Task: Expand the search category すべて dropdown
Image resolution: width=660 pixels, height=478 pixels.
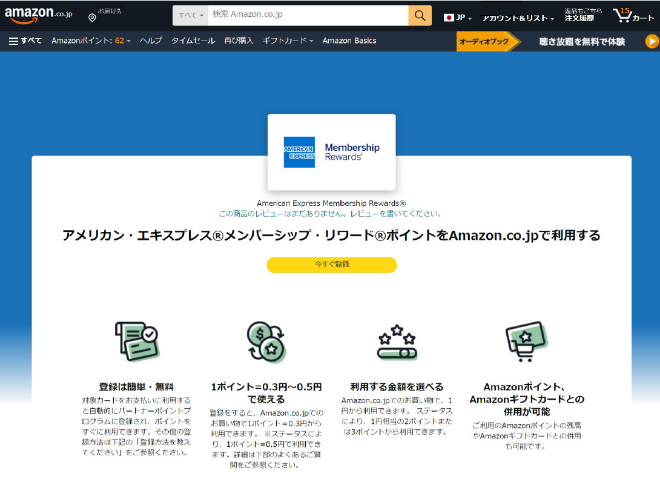Action: (190, 16)
